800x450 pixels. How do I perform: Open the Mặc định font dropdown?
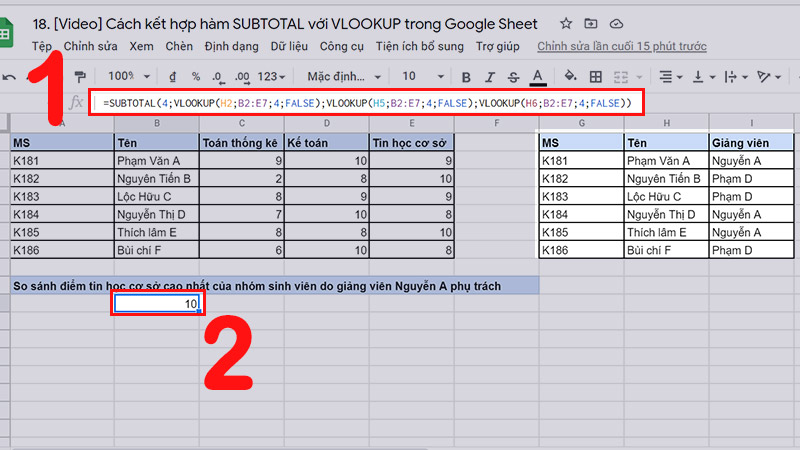(x=341, y=76)
